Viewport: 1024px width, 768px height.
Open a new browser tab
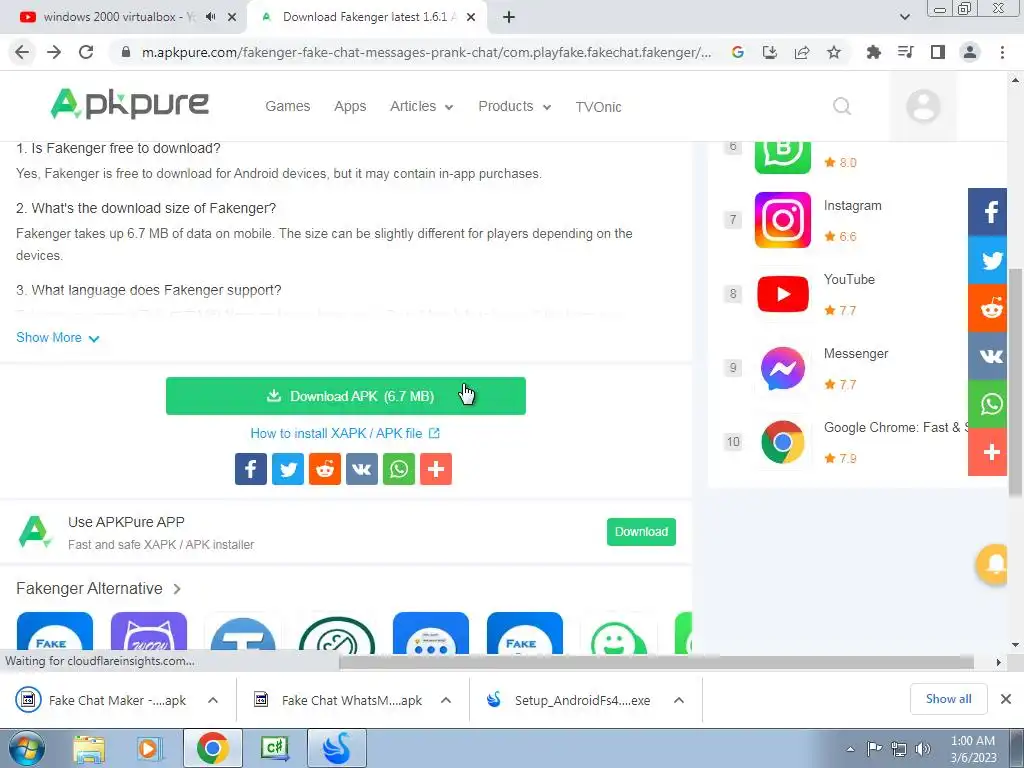[509, 18]
